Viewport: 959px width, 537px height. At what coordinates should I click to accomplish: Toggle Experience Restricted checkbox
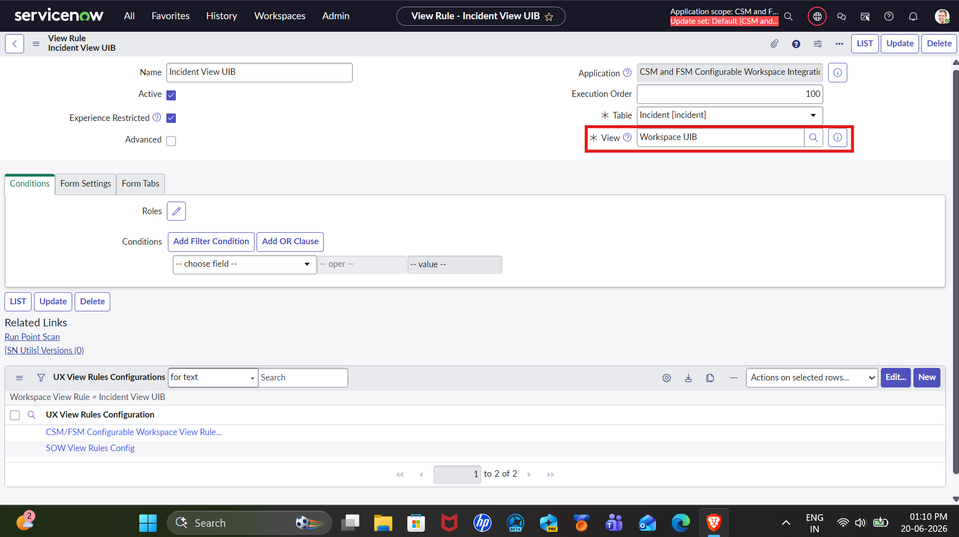tap(171, 118)
